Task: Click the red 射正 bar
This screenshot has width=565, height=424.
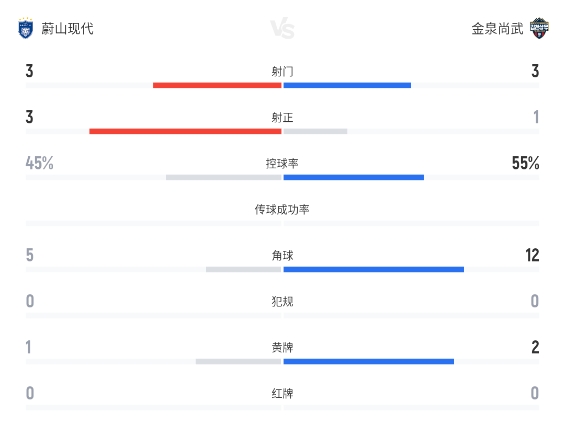Action: 185,131
